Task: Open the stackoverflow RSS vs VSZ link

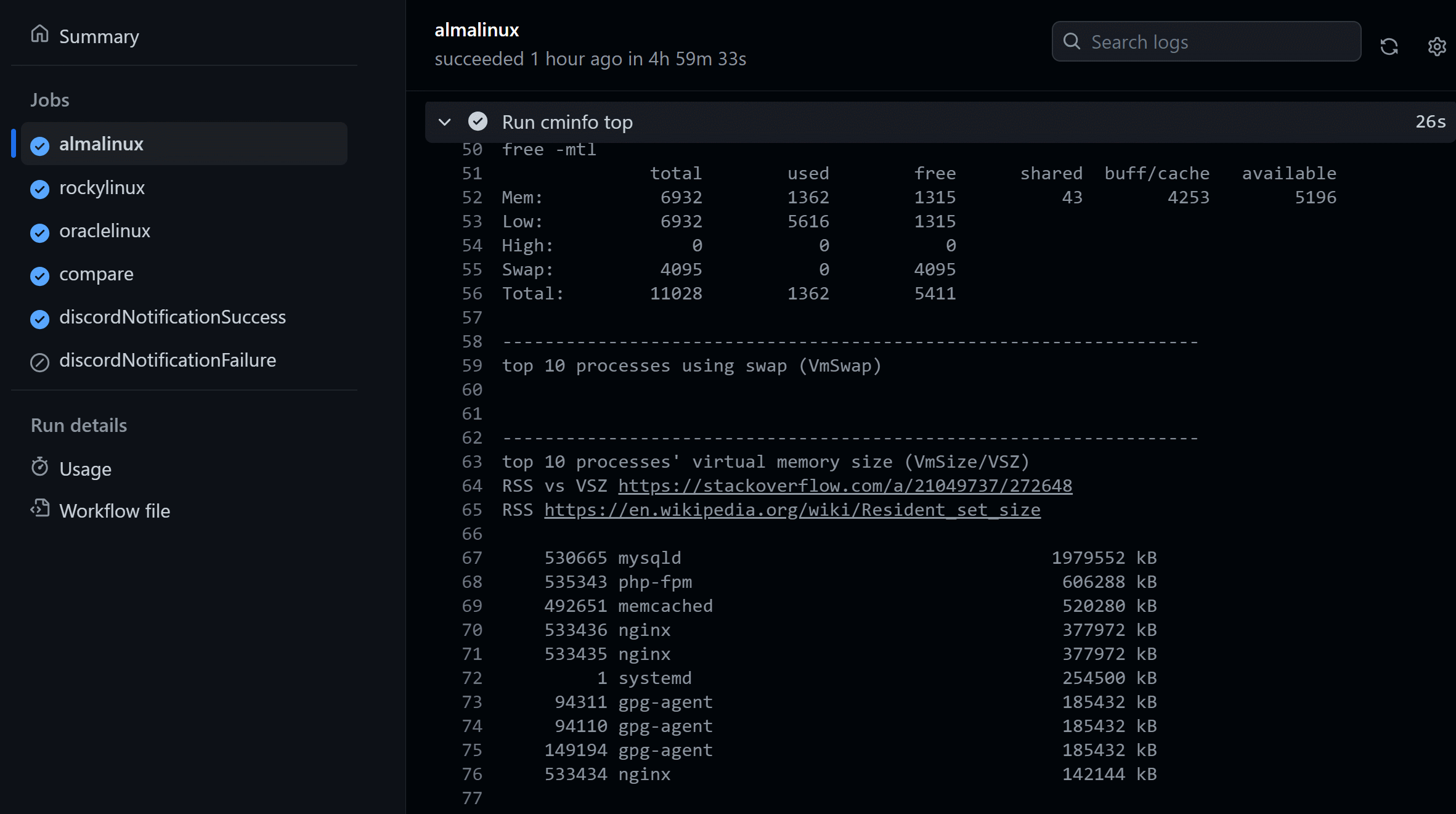Action: pyautogui.click(x=845, y=486)
